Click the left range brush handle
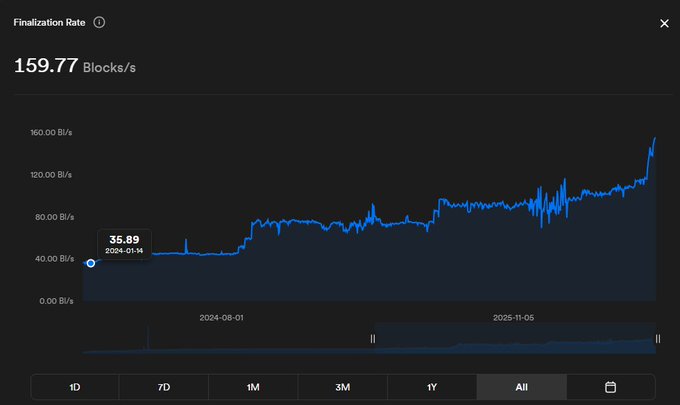 [x=373, y=339]
